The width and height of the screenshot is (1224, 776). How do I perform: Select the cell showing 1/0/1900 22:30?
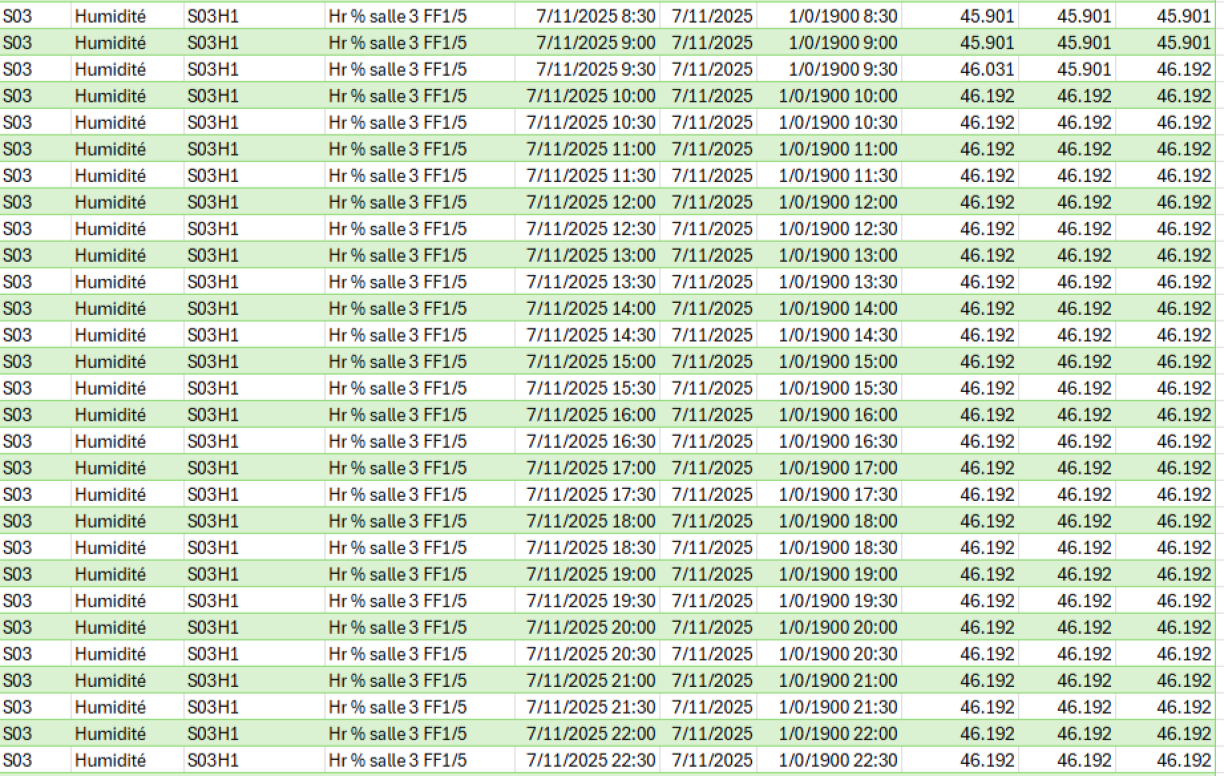point(842,759)
